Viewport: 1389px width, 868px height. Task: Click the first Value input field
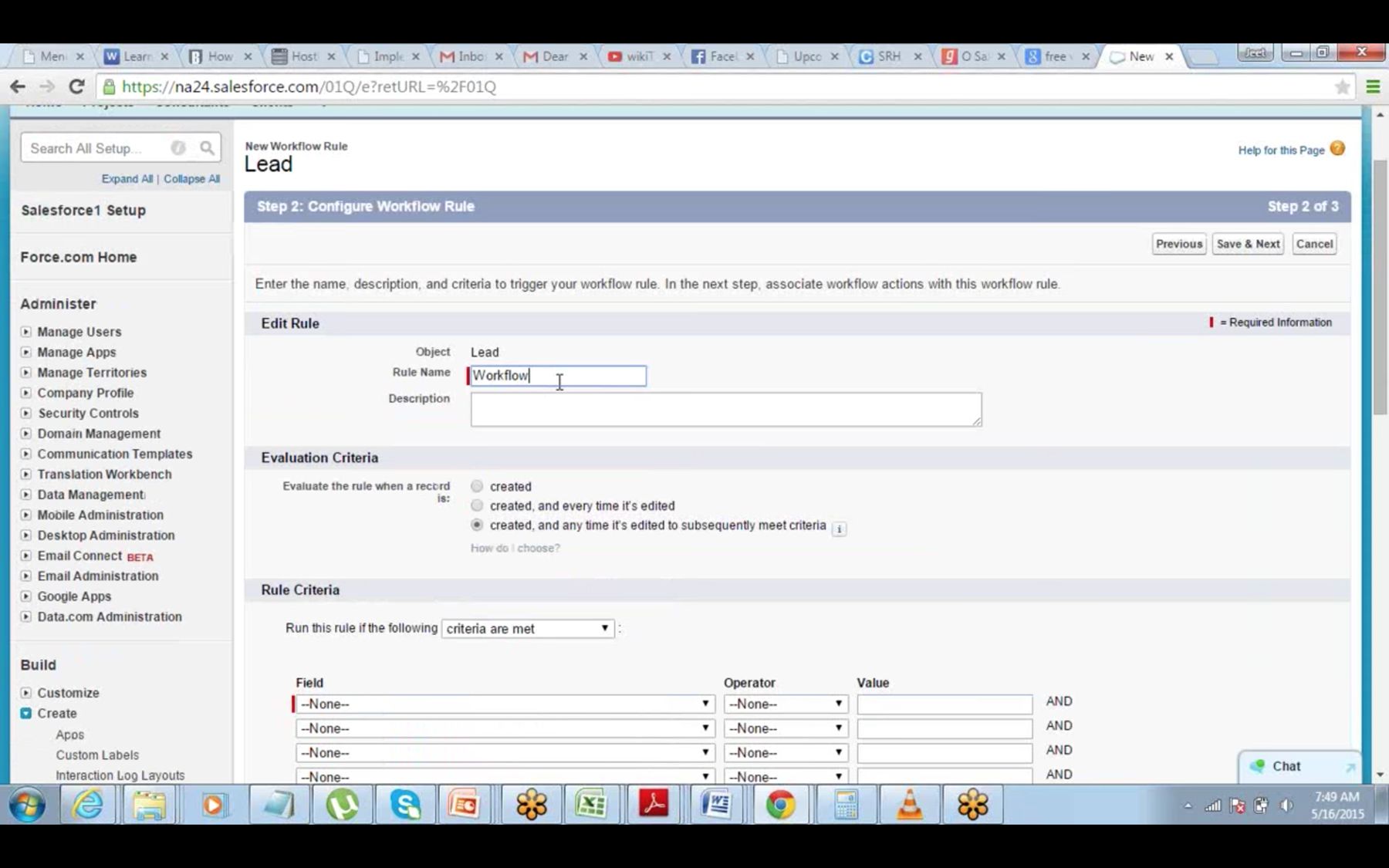[x=945, y=704]
